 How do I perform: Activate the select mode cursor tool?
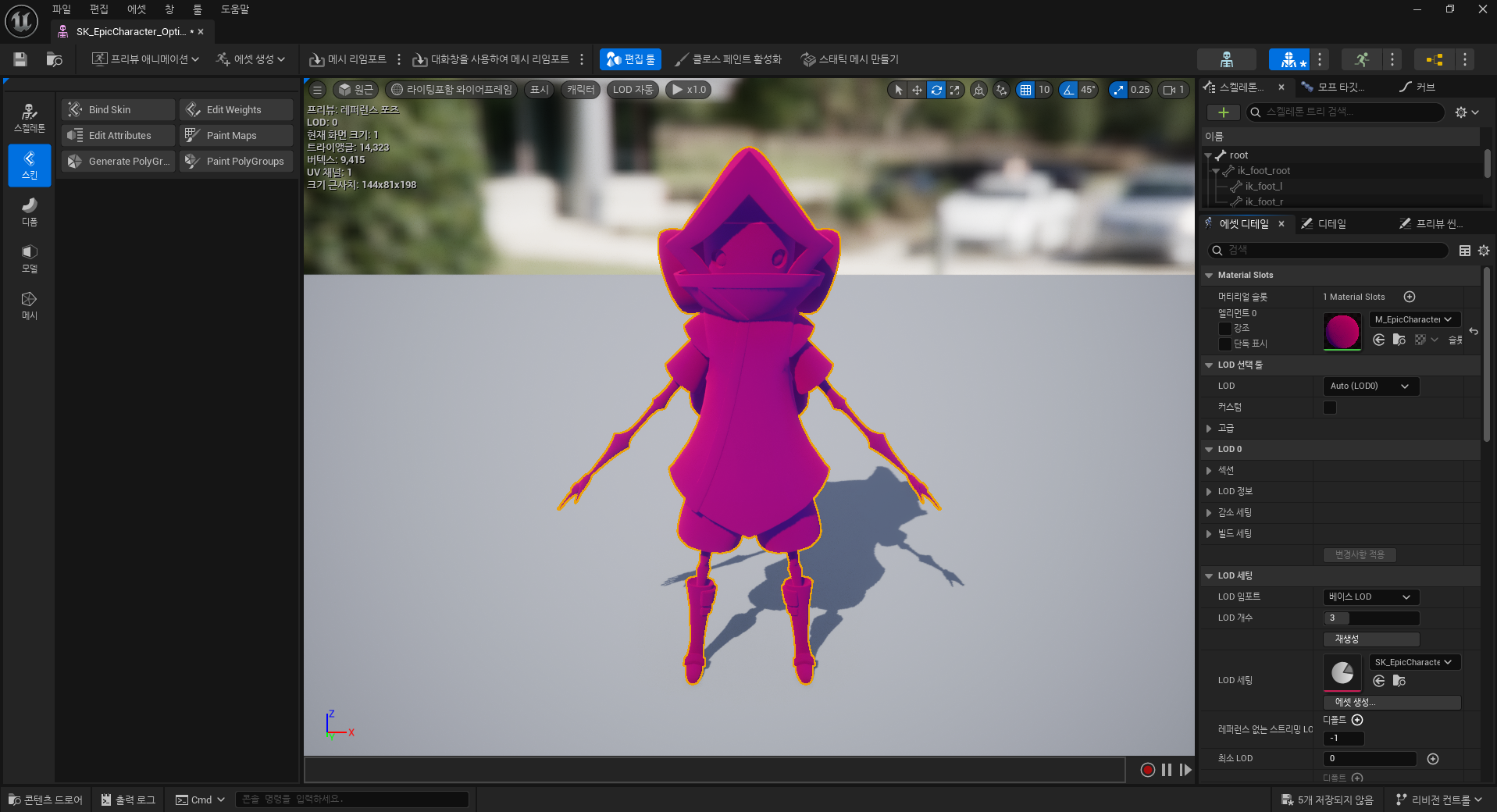tap(898, 90)
